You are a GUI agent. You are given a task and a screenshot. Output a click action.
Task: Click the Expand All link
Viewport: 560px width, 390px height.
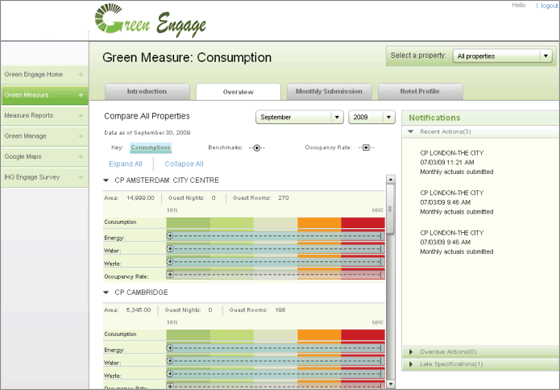(125, 164)
